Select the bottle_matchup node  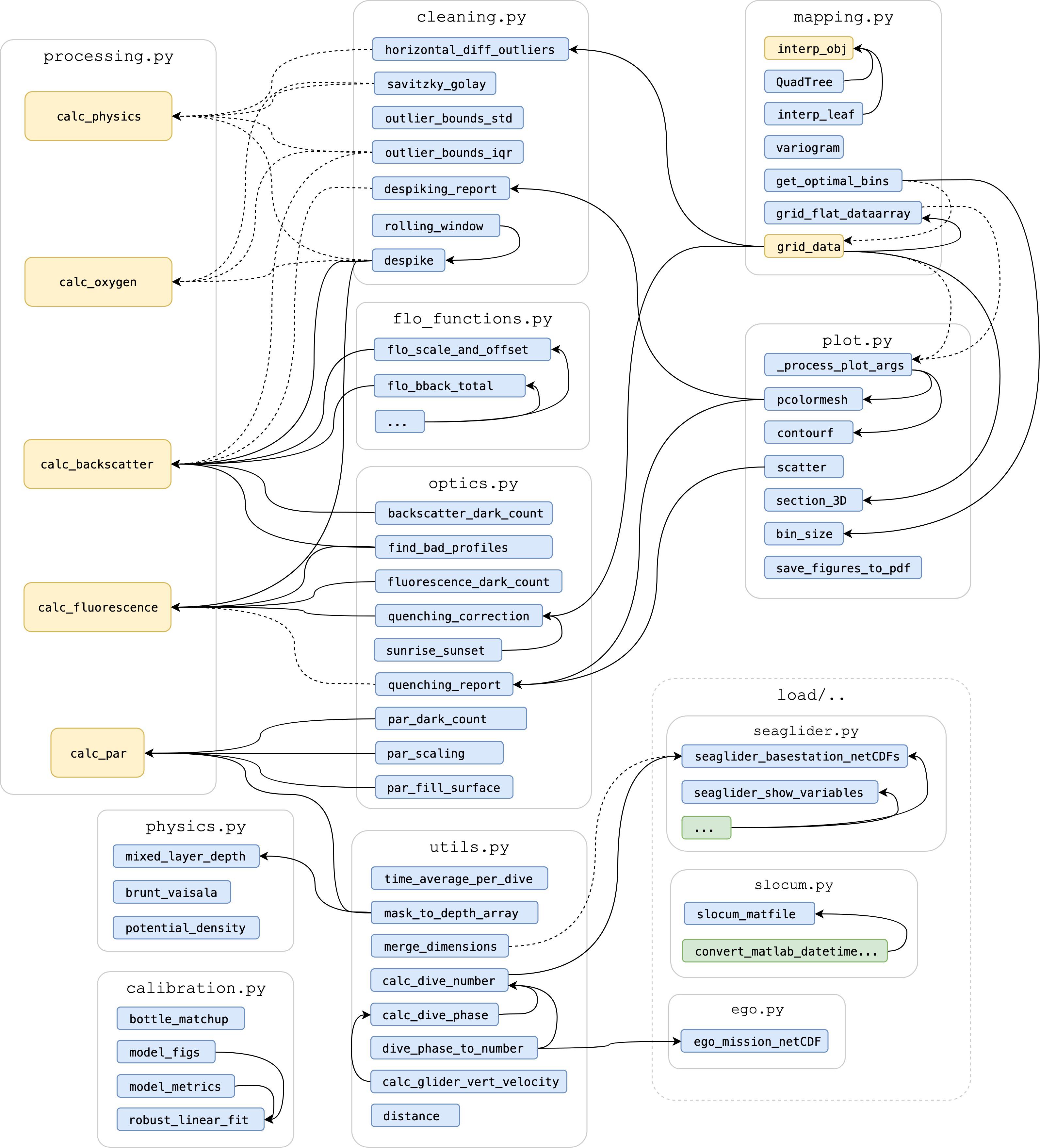[x=181, y=1018]
